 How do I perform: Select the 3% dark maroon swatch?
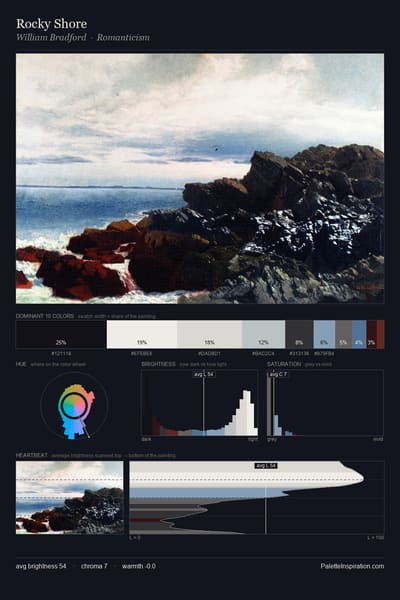[x=371, y=334]
